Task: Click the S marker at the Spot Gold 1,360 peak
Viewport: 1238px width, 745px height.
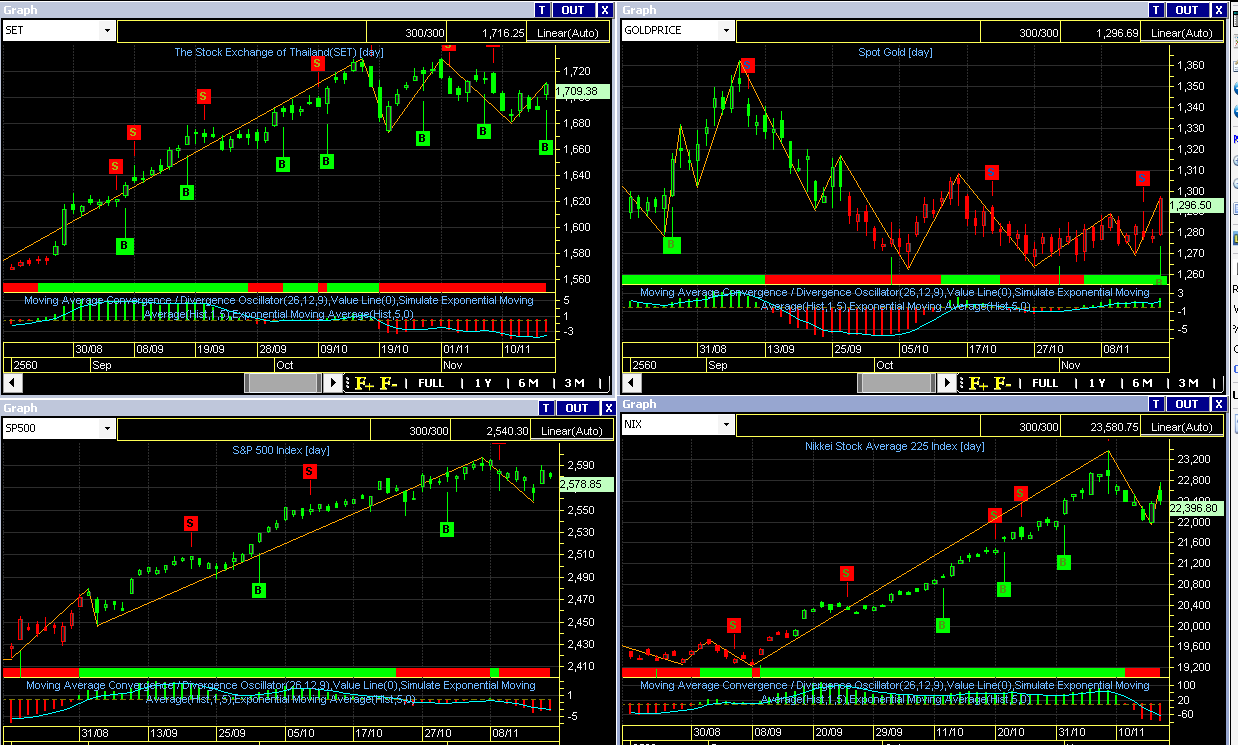Action: pyautogui.click(x=748, y=66)
